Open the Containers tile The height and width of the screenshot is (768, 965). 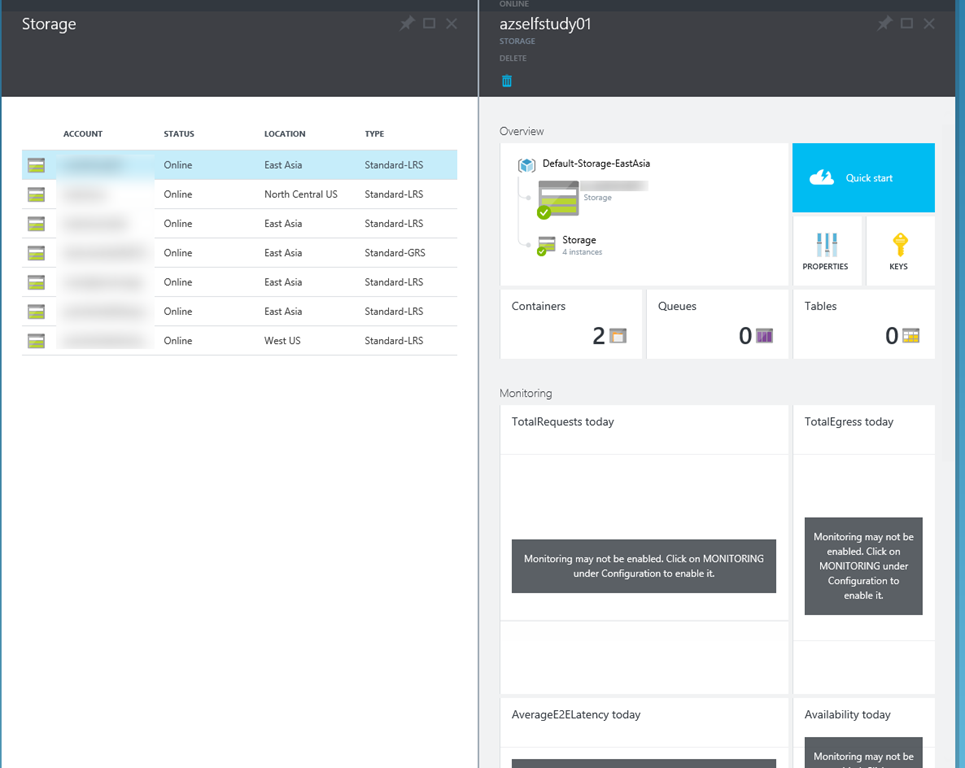point(571,324)
